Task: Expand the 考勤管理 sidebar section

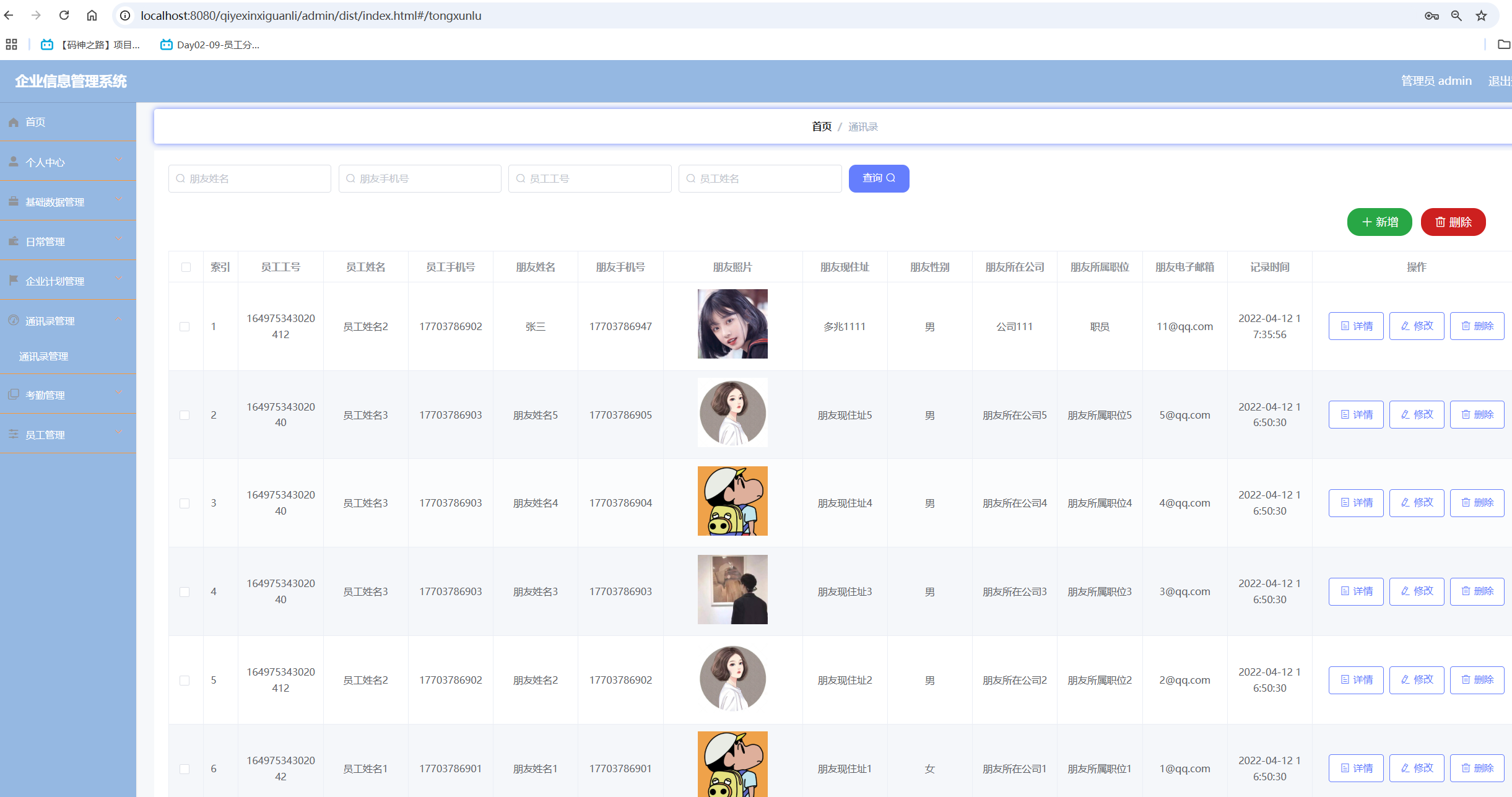Action: tap(68, 395)
